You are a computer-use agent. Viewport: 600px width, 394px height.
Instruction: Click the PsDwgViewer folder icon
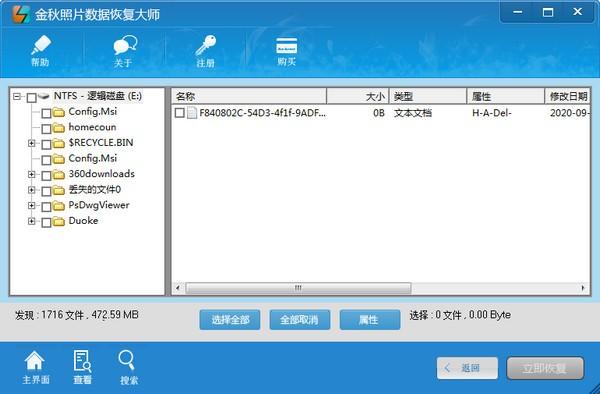pyautogui.click(x=59, y=206)
